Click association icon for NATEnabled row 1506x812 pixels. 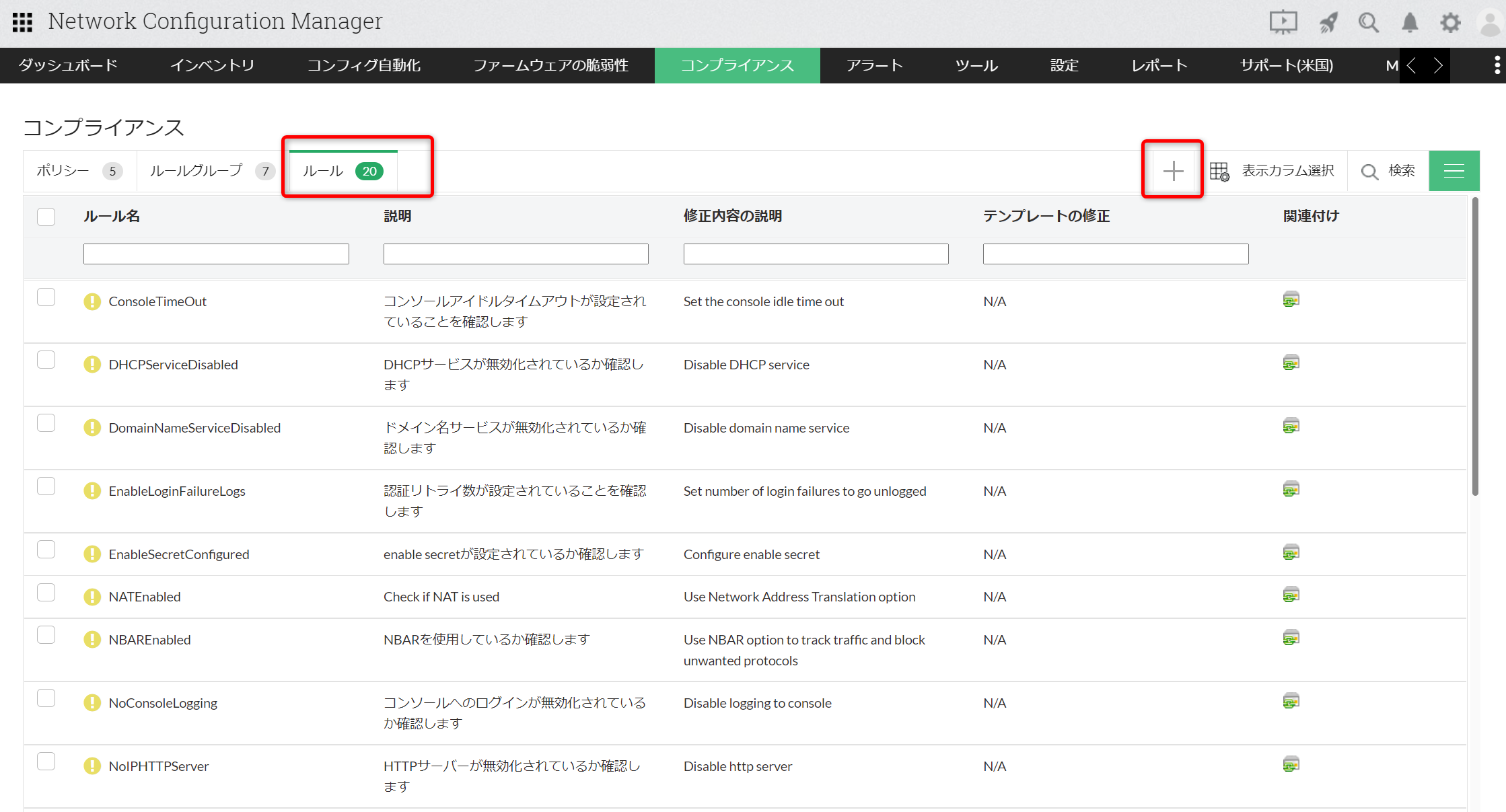coord(1291,595)
